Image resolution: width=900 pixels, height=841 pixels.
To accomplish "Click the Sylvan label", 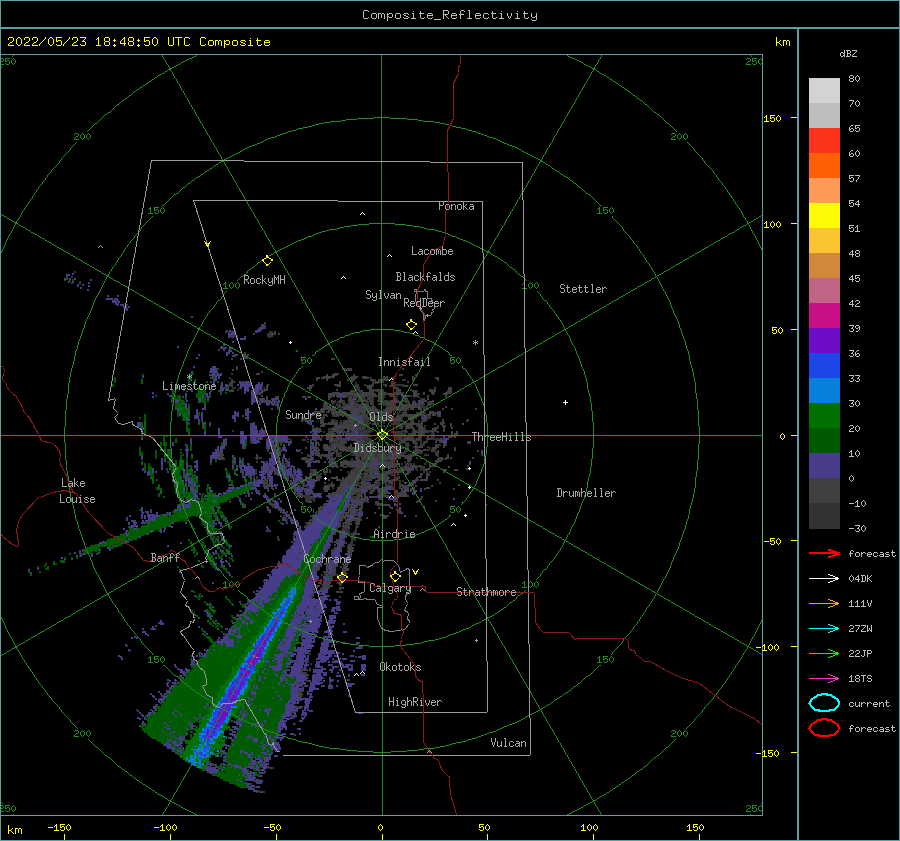I will point(383,295).
